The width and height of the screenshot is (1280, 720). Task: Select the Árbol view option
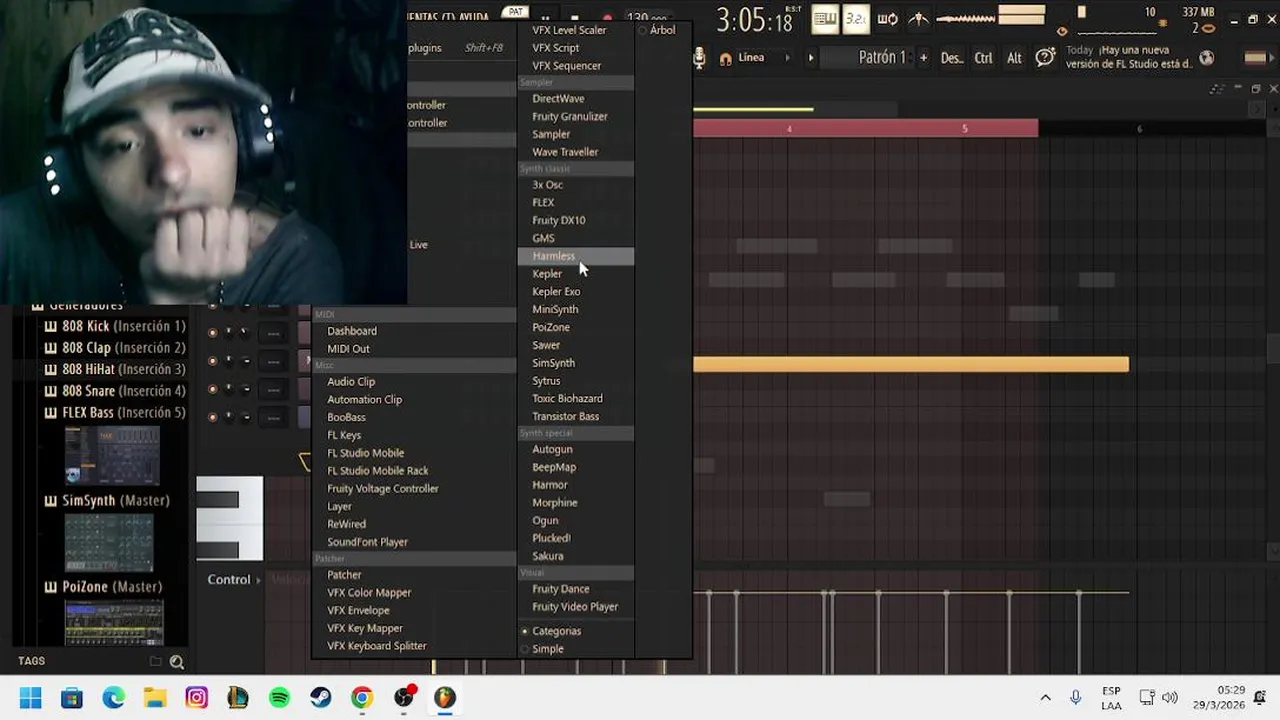(x=663, y=30)
